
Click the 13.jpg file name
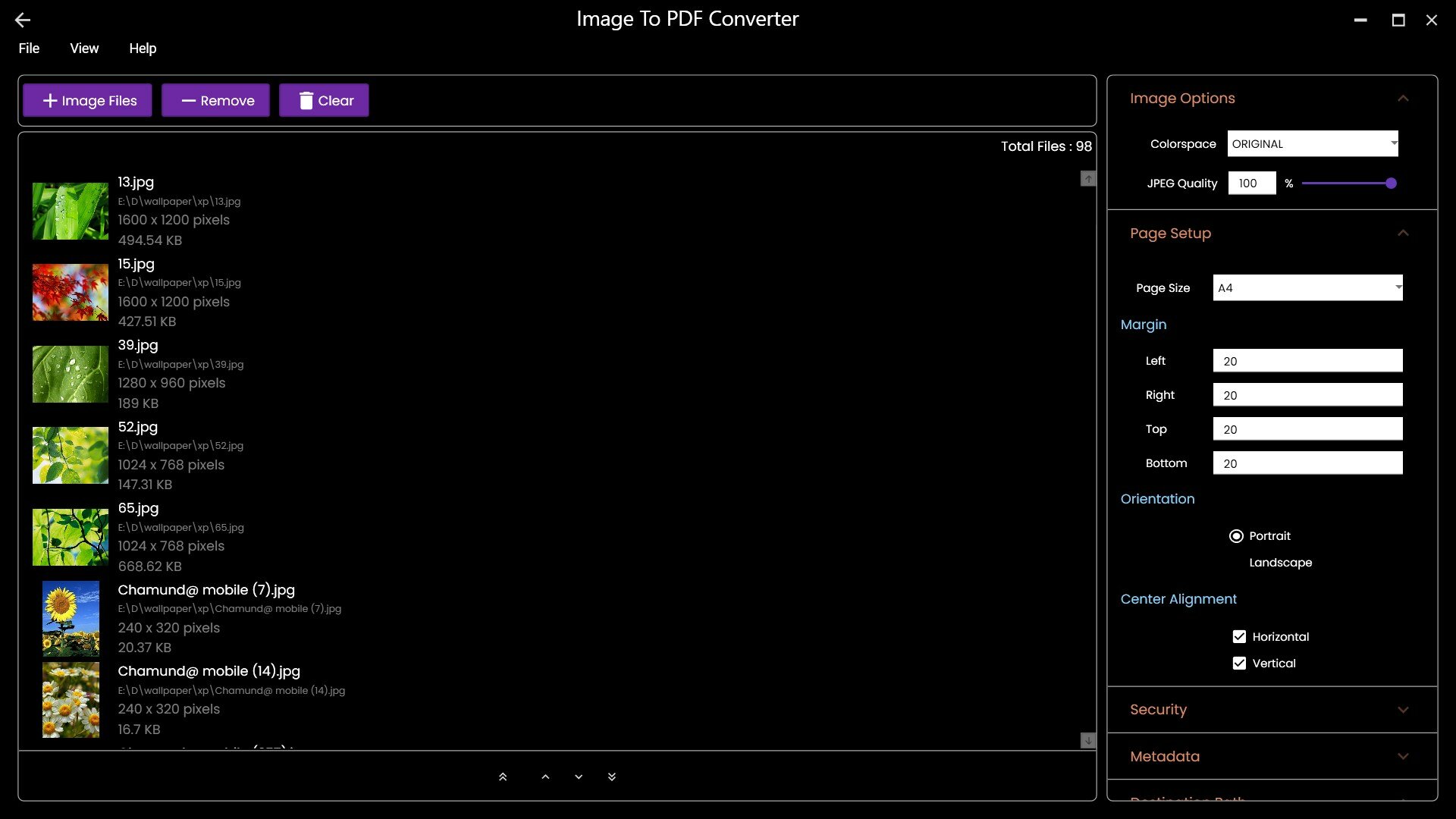[x=136, y=182]
